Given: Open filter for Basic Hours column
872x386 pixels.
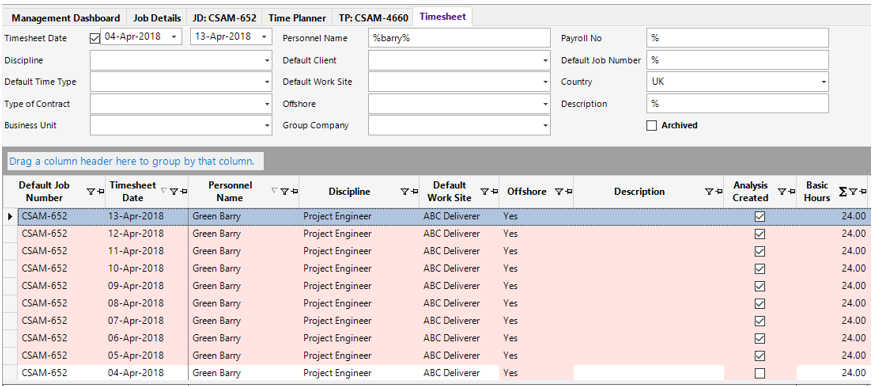Looking at the screenshot, I should [853, 192].
